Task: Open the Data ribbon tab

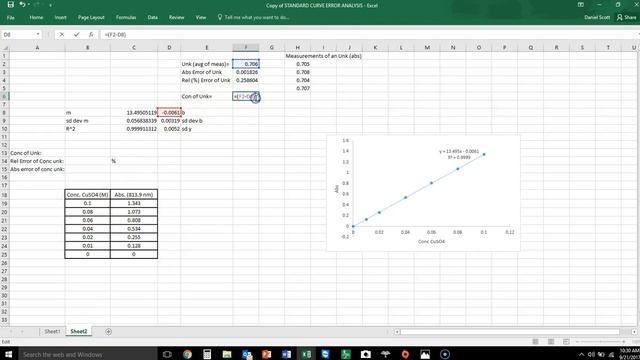Action: pos(153,18)
